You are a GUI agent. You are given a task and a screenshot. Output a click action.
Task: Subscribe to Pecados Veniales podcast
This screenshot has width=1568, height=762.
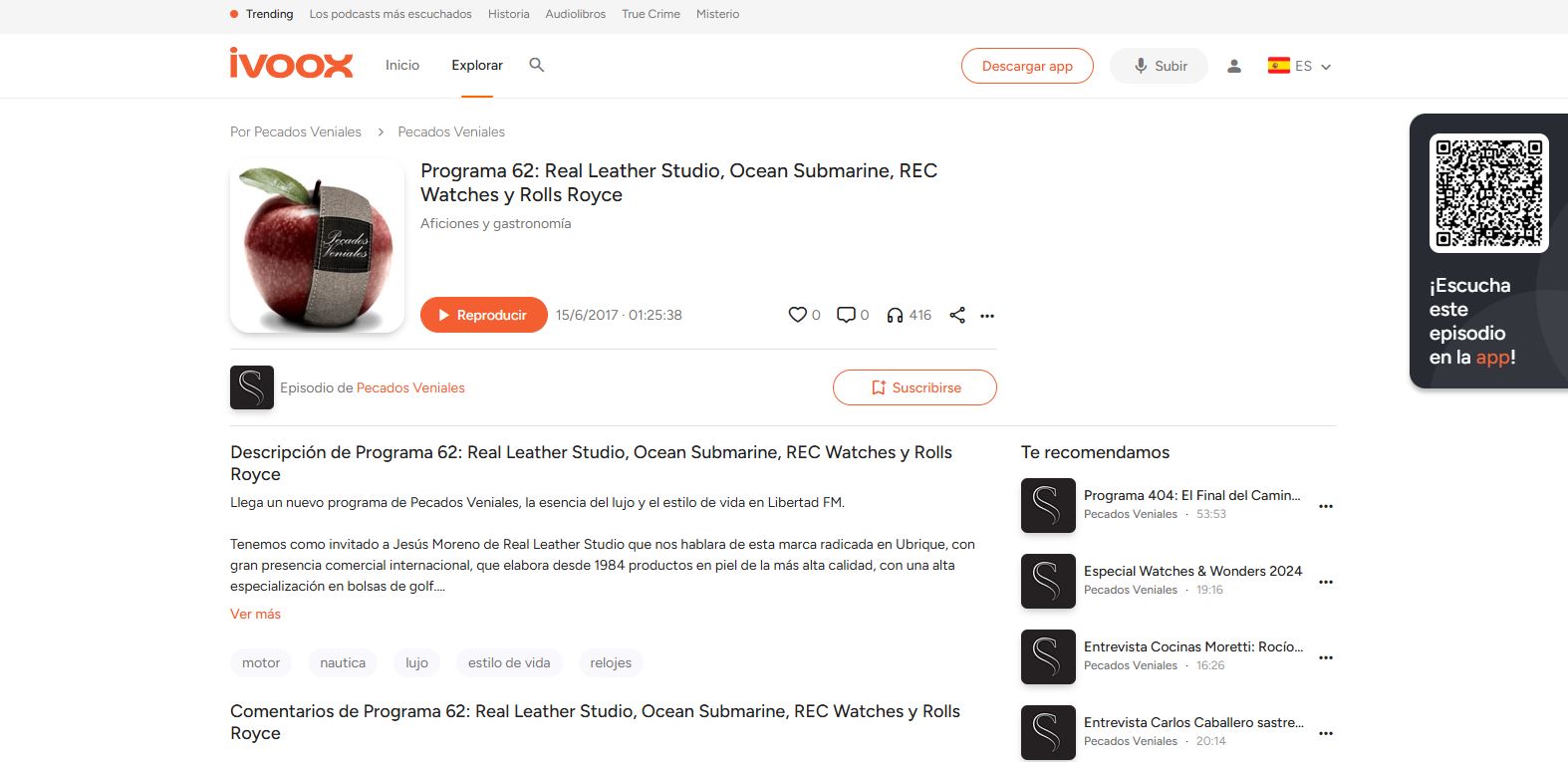915,387
